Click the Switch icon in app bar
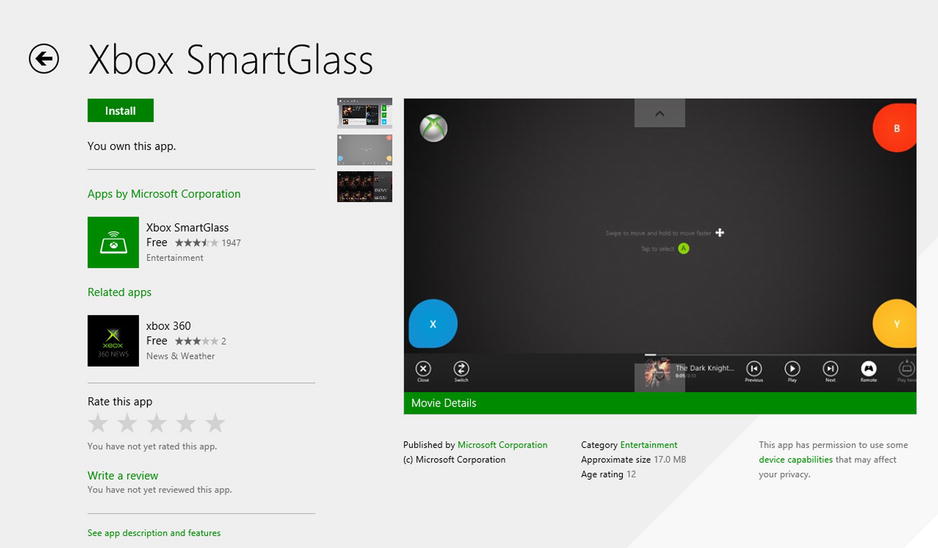This screenshot has width=938, height=548. (x=461, y=371)
